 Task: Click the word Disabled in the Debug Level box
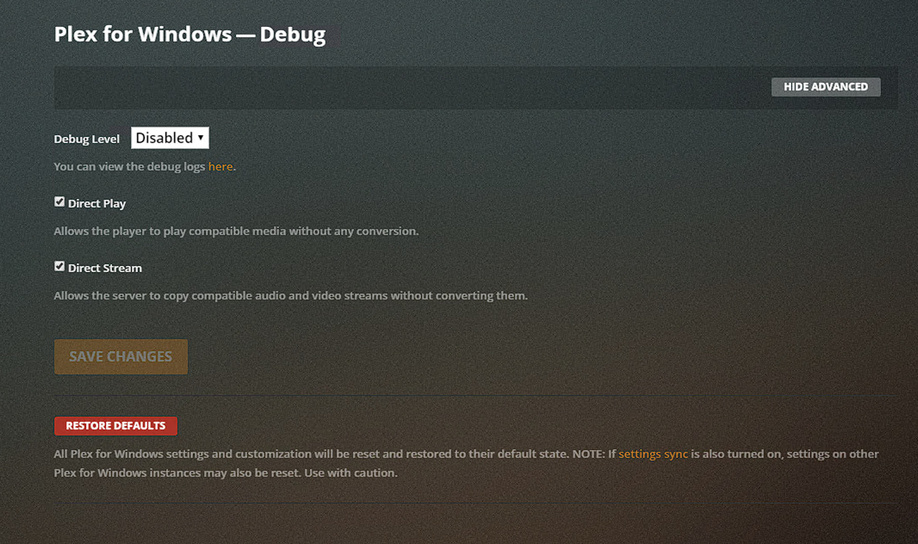click(x=163, y=138)
